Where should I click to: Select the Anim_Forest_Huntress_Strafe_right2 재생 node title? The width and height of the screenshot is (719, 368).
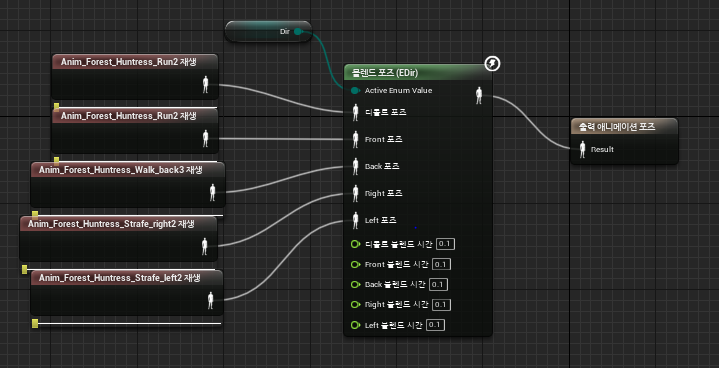pos(111,224)
